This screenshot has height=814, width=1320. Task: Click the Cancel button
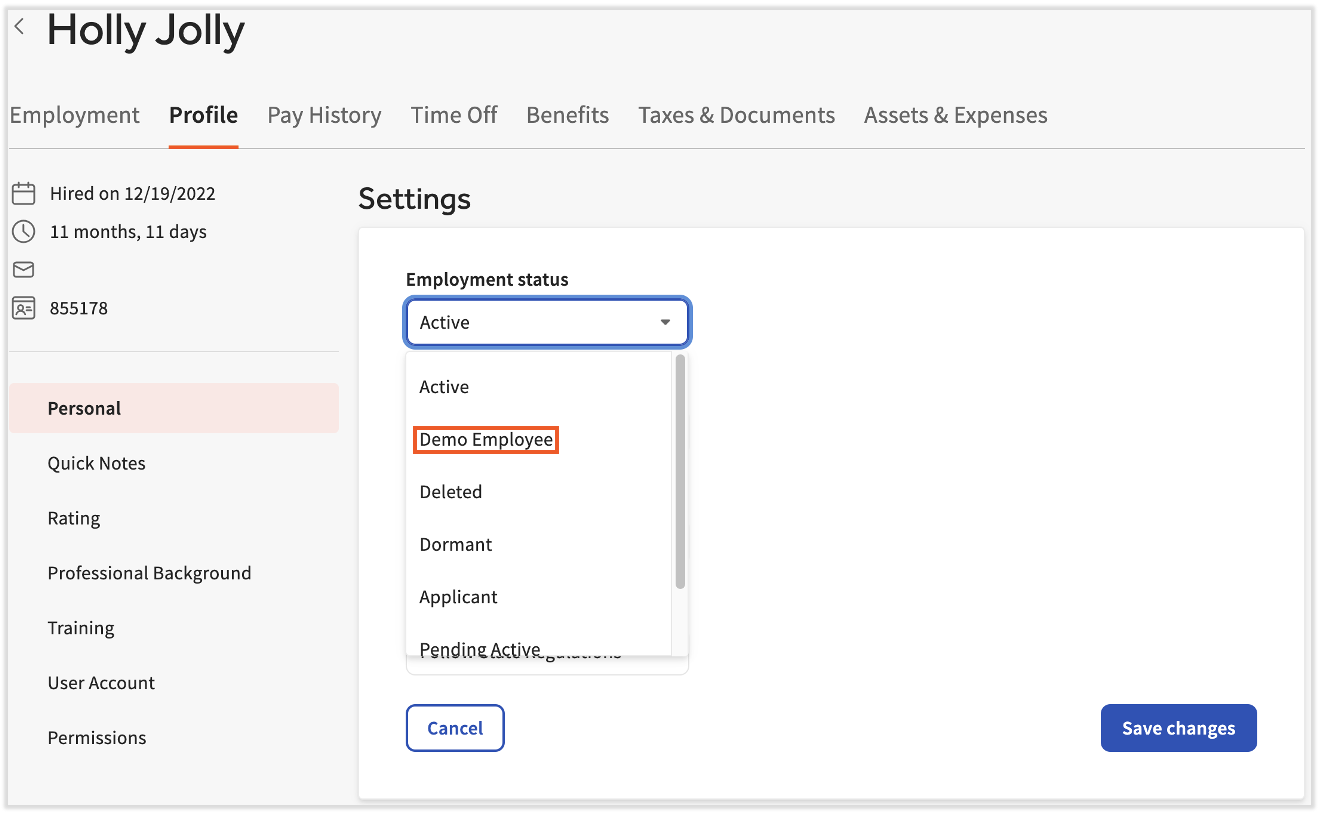pyautogui.click(x=455, y=728)
